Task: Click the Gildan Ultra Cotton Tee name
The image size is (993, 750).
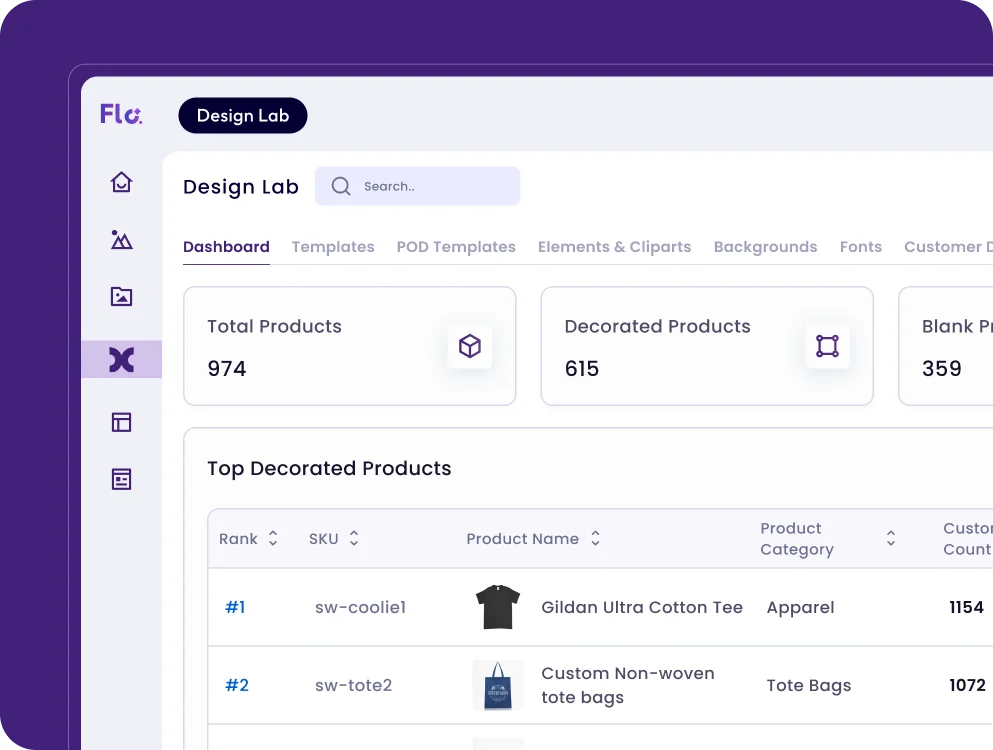Action: click(642, 607)
